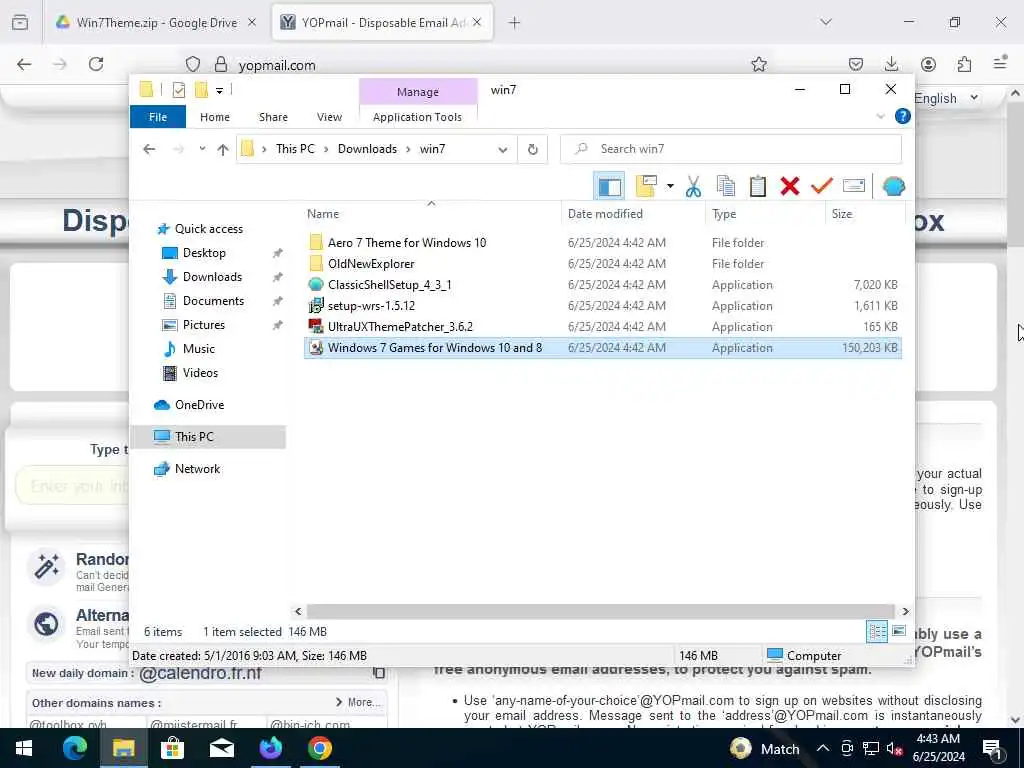Bookmark the yopmail page star icon
This screenshot has height=768, width=1024.
point(758,64)
